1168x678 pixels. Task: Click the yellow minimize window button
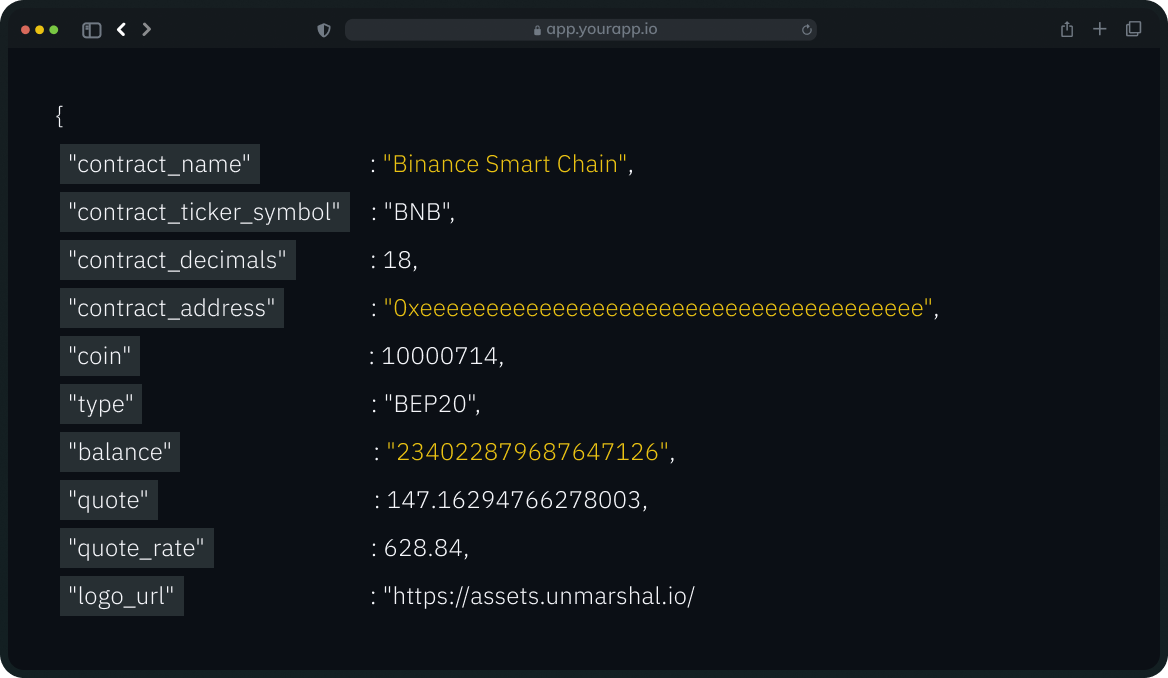40,30
